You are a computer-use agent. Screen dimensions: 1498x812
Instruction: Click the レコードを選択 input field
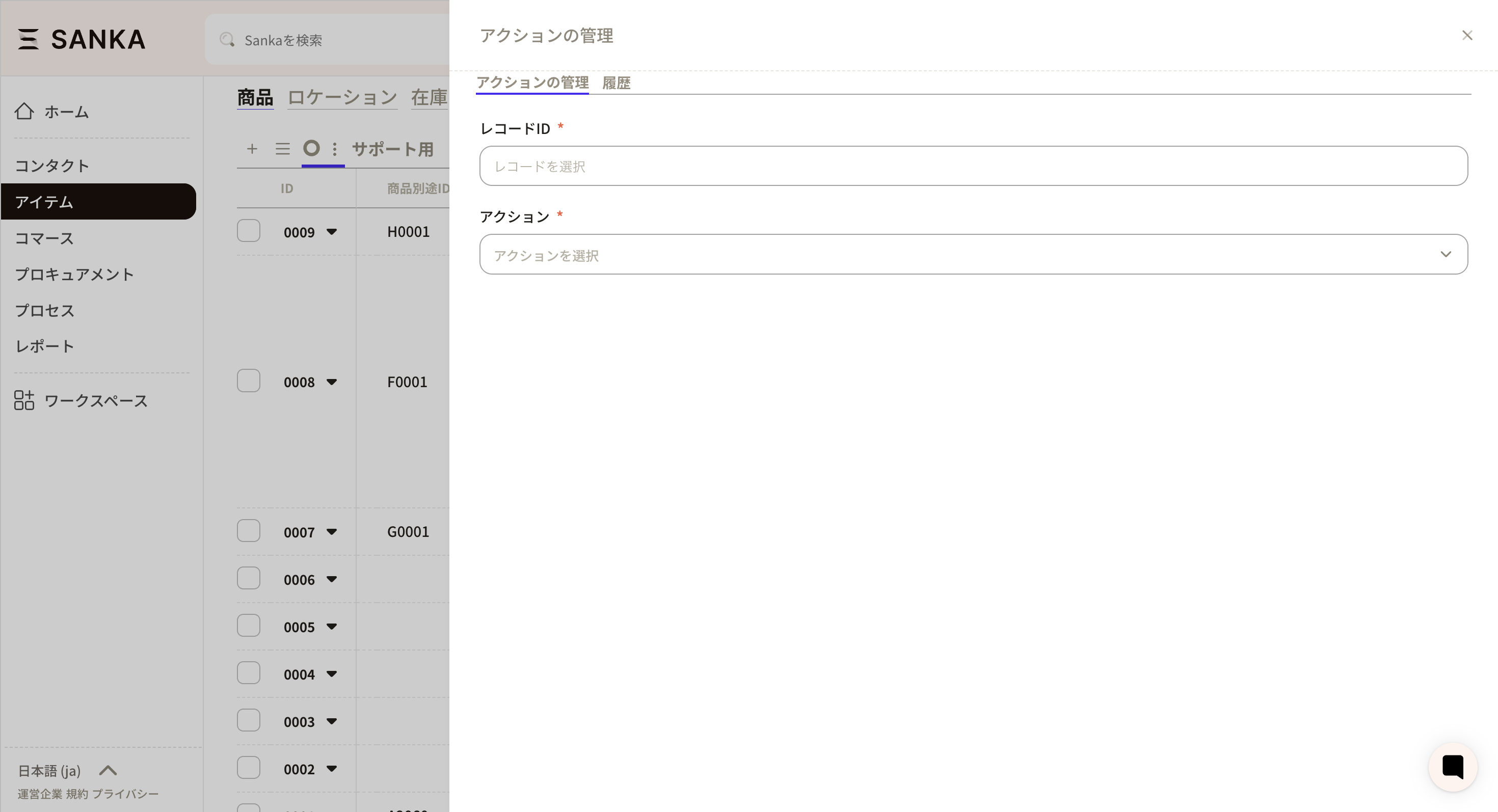coord(973,166)
